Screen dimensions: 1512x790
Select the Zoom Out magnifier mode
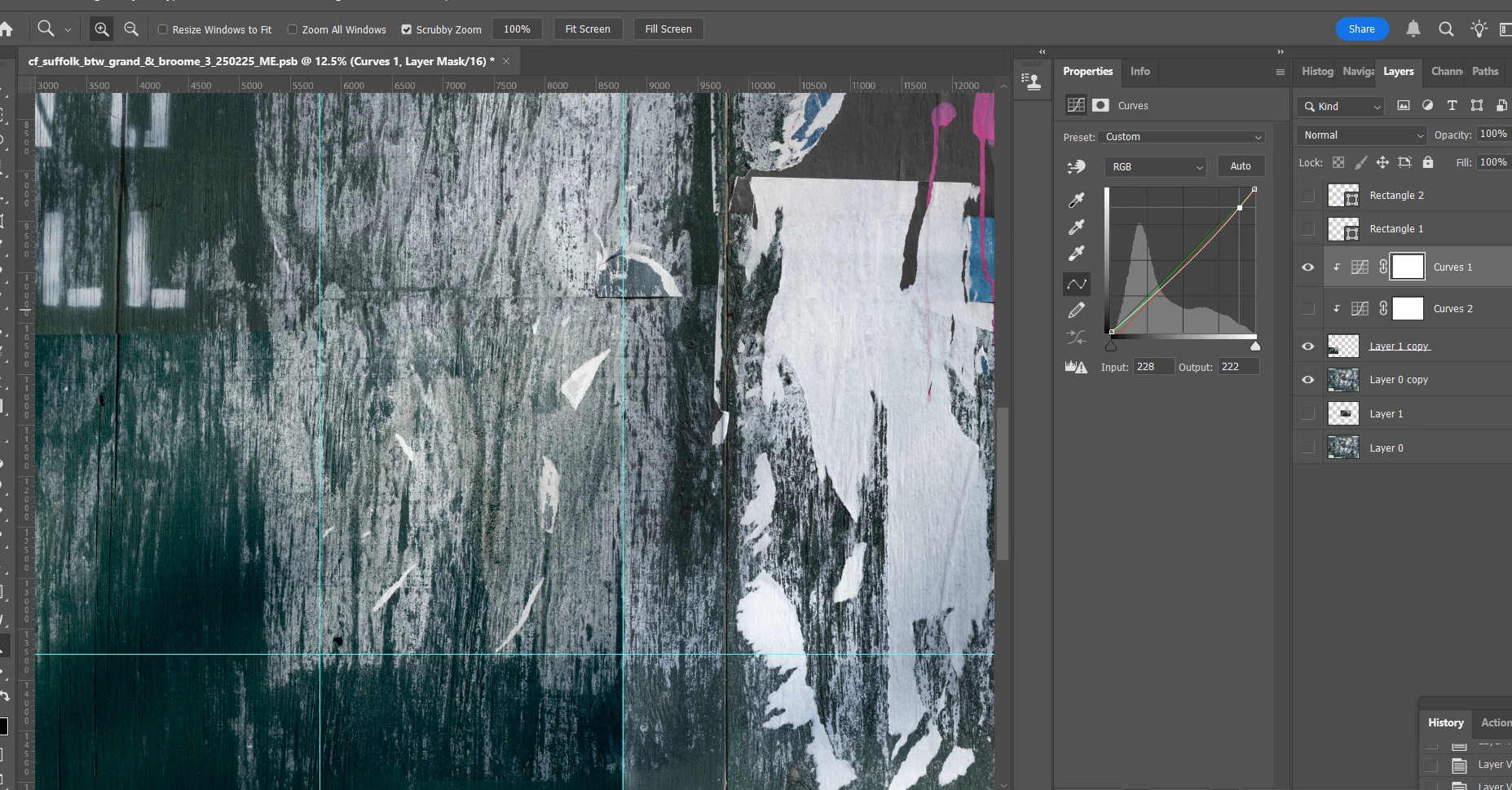(130, 29)
